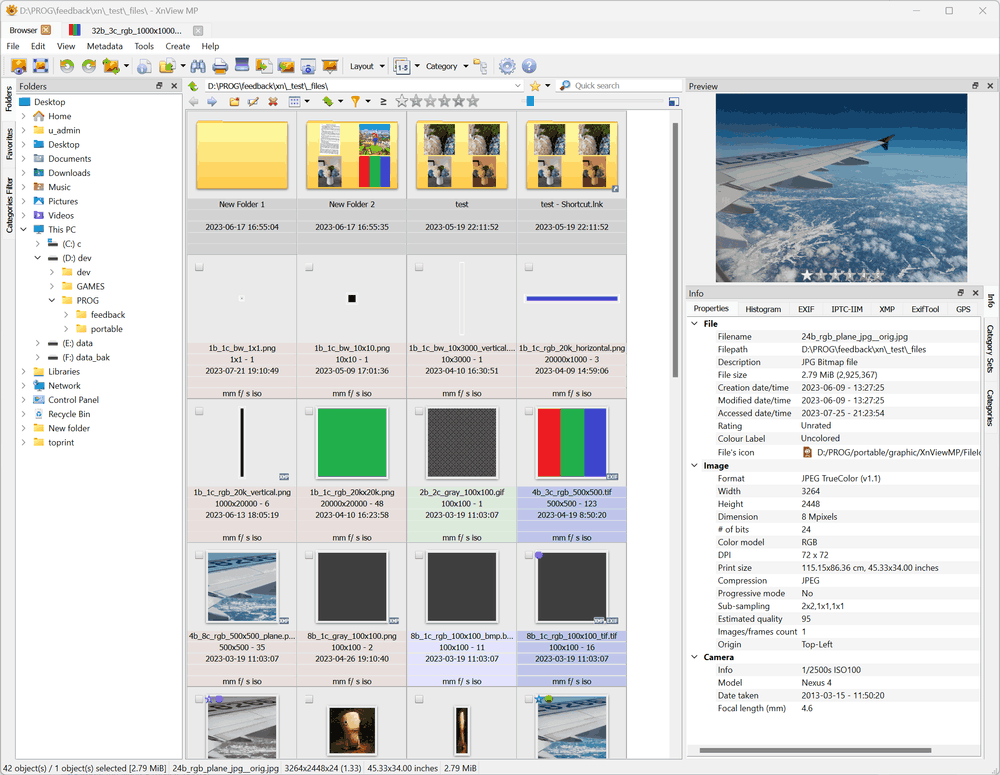Click the thumbnail size slider handle
Image resolution: width=1000 pixels, height=775 pixels.
coord(530,101)
